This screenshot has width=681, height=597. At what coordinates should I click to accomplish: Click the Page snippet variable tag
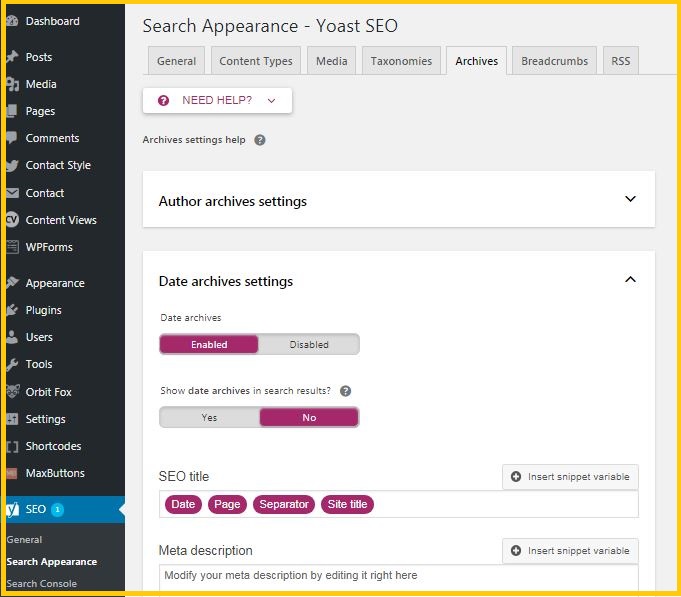click(x=227, y=504)
